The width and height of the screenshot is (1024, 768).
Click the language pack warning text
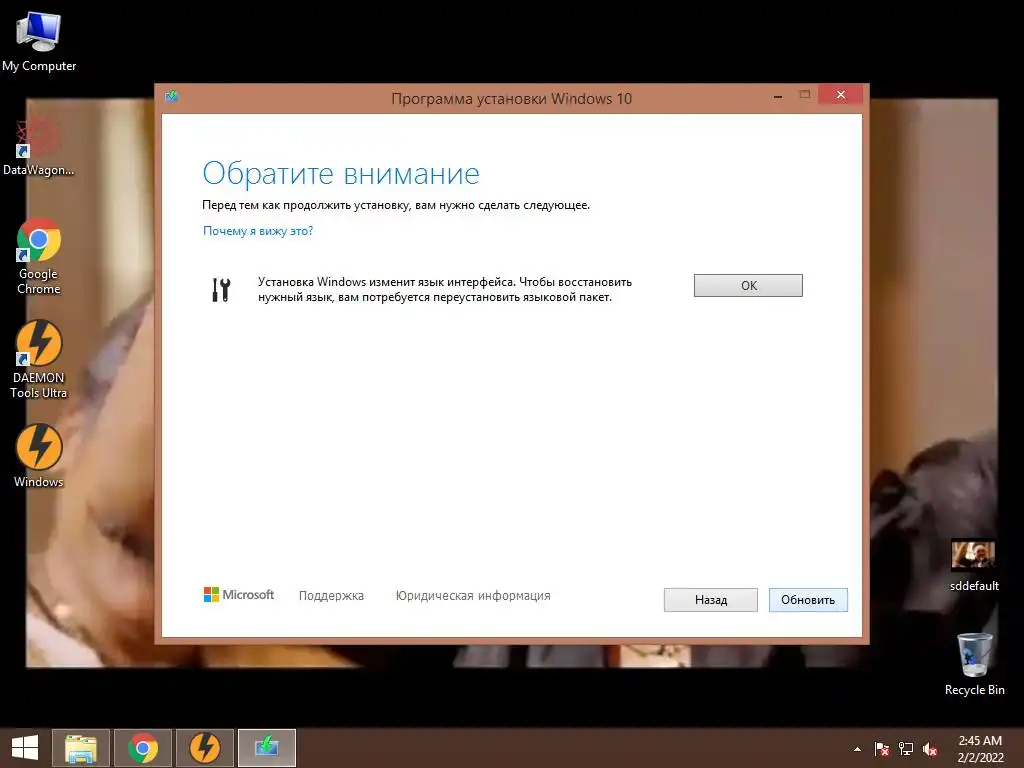point(445,289)
